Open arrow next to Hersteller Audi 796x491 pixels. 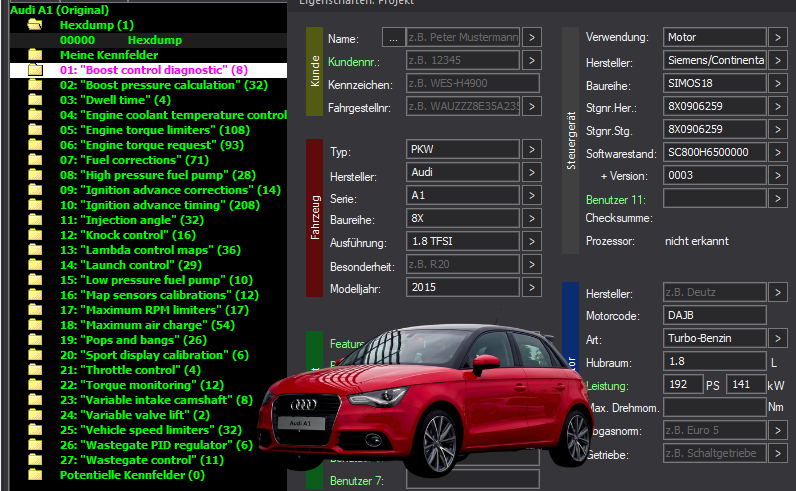tap(532, 172)
